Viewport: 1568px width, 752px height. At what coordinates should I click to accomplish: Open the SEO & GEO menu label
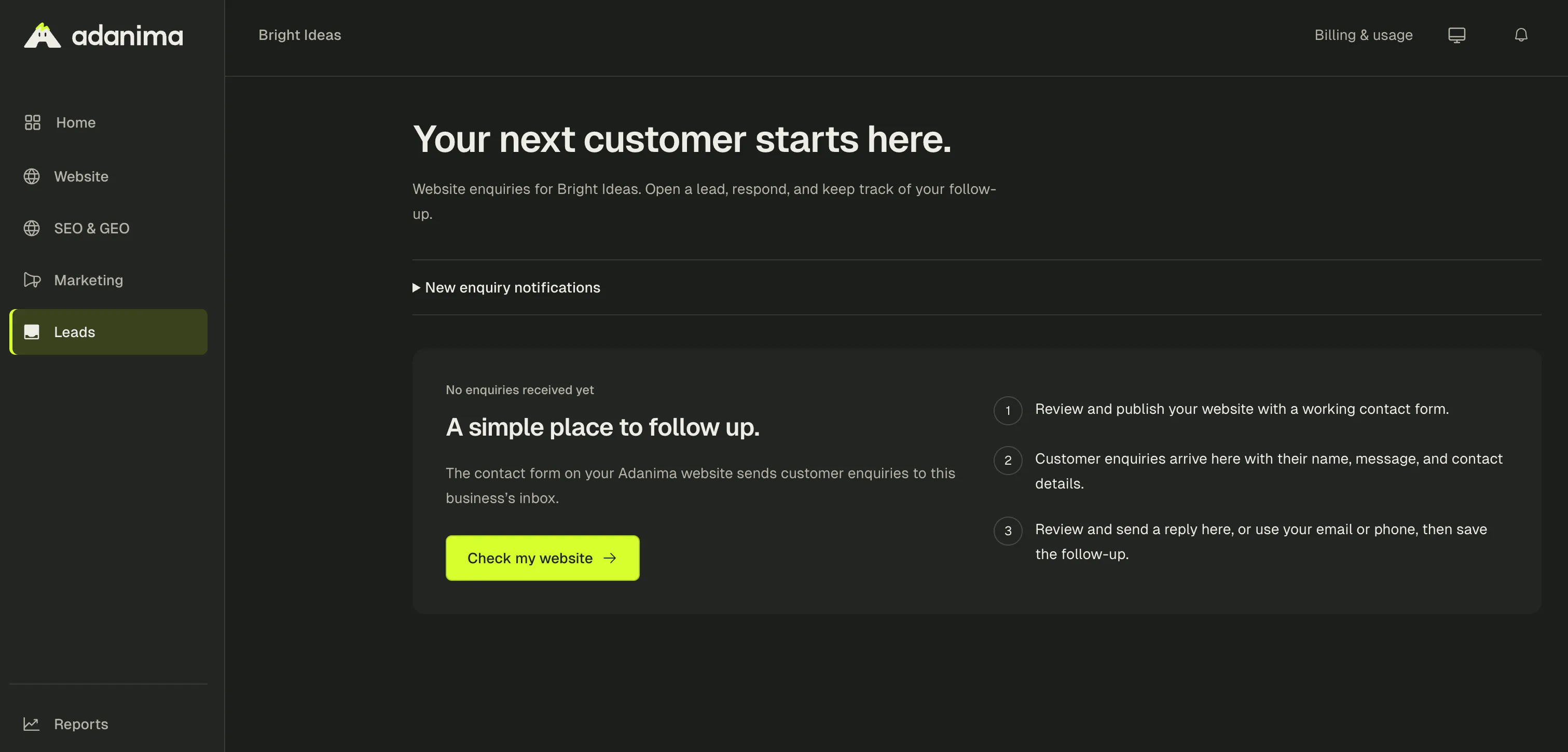coord(92,228)
